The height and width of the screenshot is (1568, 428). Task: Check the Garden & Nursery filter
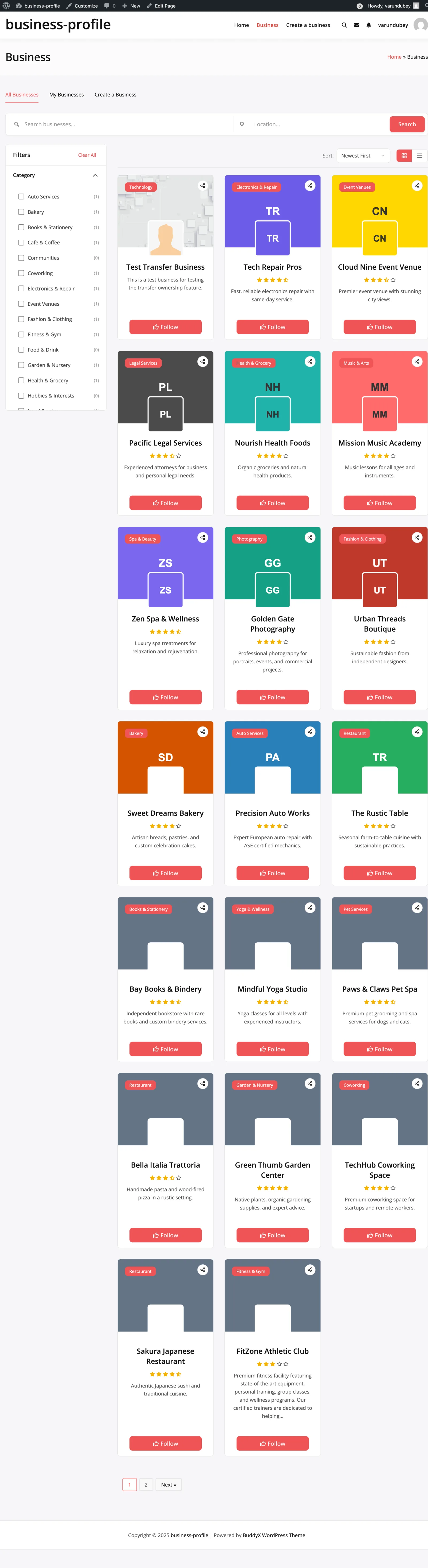21,365
